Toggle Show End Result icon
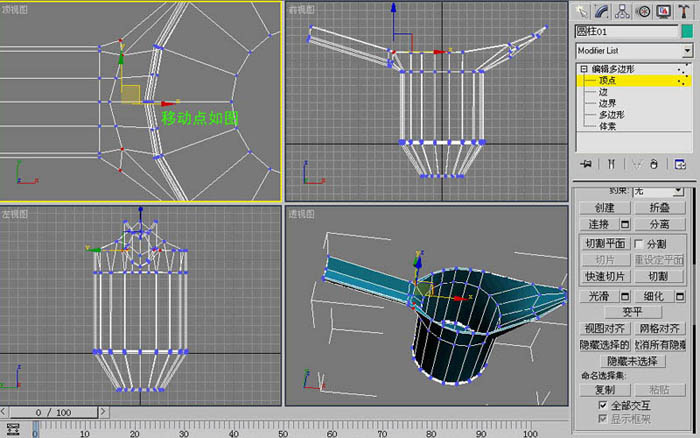 coord(611,164)
